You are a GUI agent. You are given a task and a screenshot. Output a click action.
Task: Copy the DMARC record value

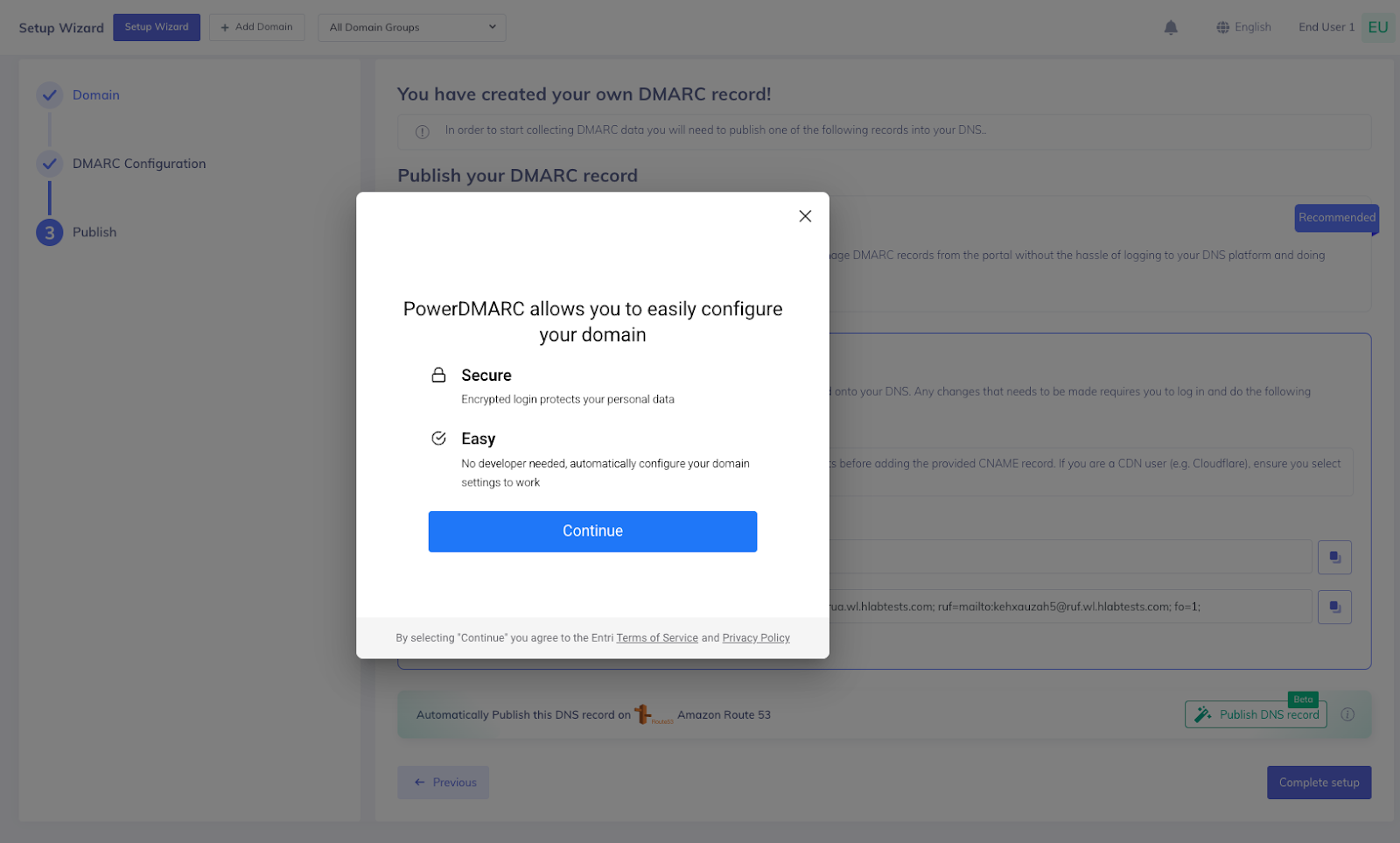point(1334,607)
